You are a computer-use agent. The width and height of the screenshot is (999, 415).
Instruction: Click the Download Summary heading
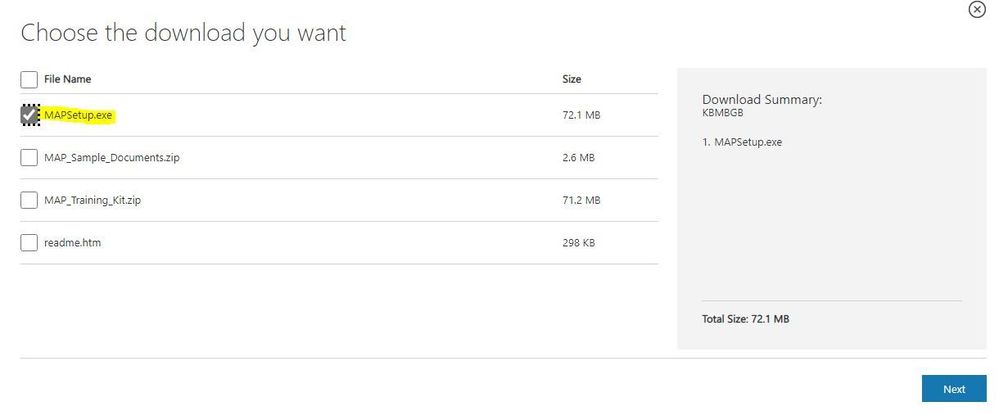pyautogui.click(x=762, y=100)
